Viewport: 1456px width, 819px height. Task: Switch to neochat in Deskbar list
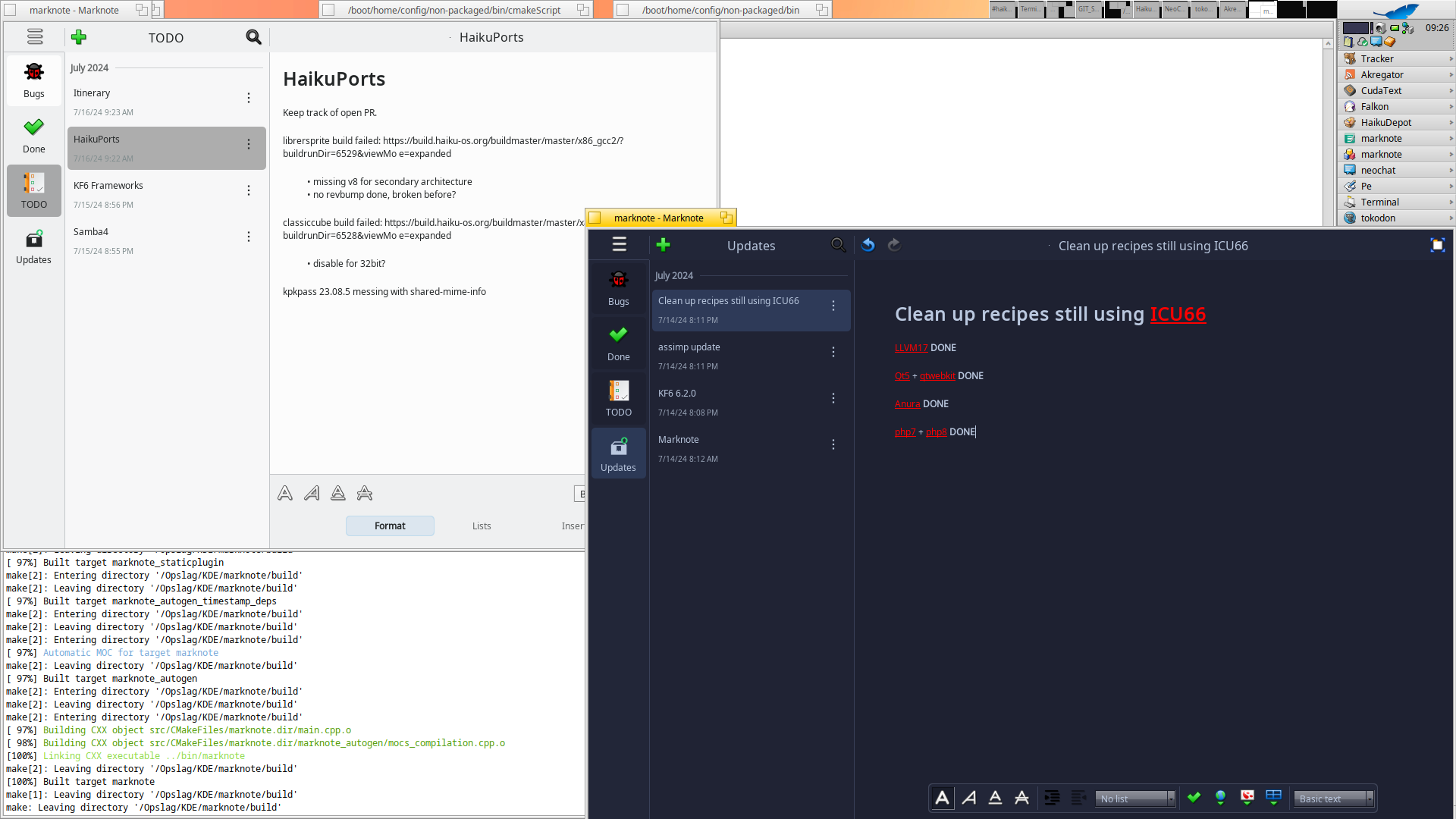coord(1396,170)
